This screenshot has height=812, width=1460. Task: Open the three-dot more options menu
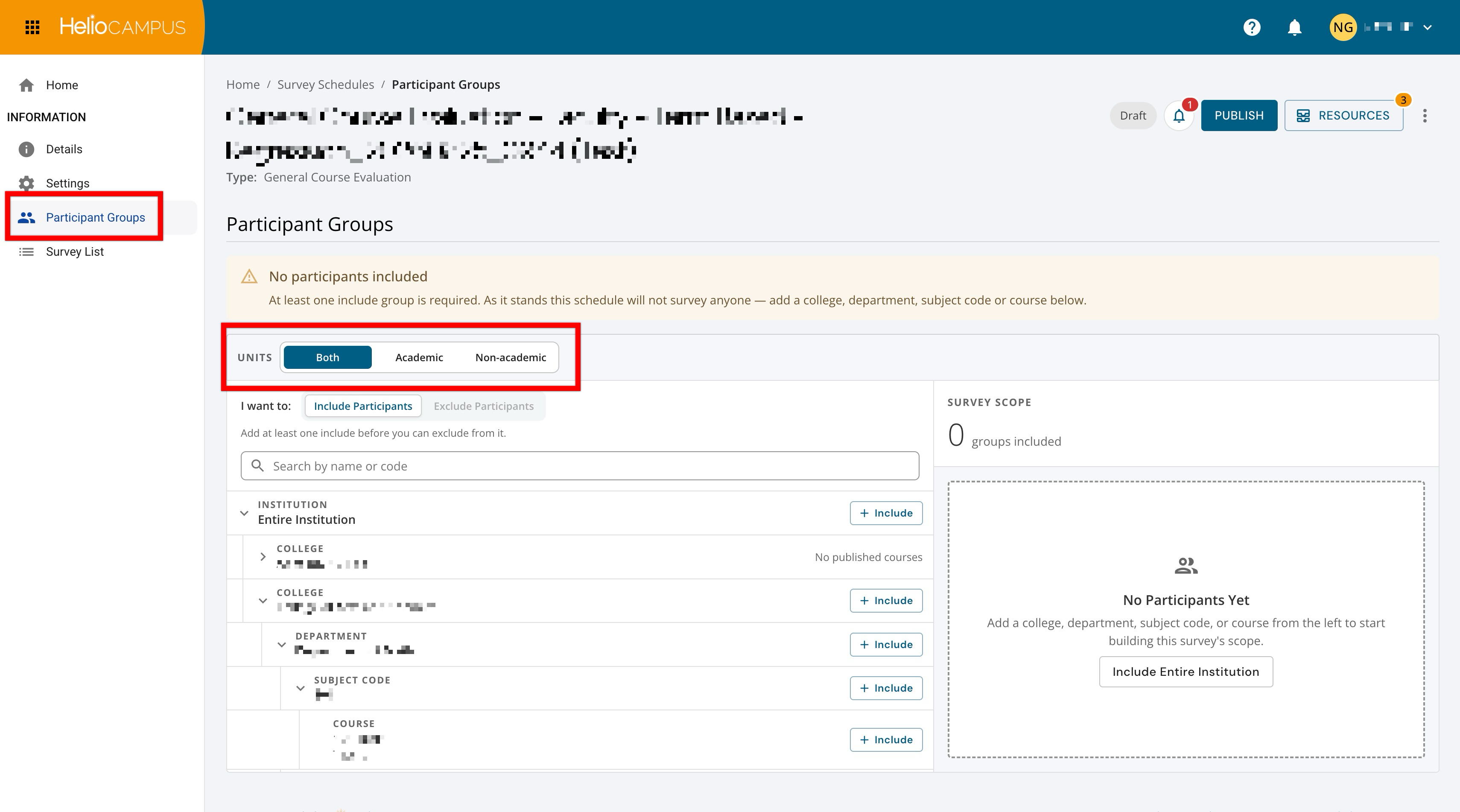point(1425,116)
